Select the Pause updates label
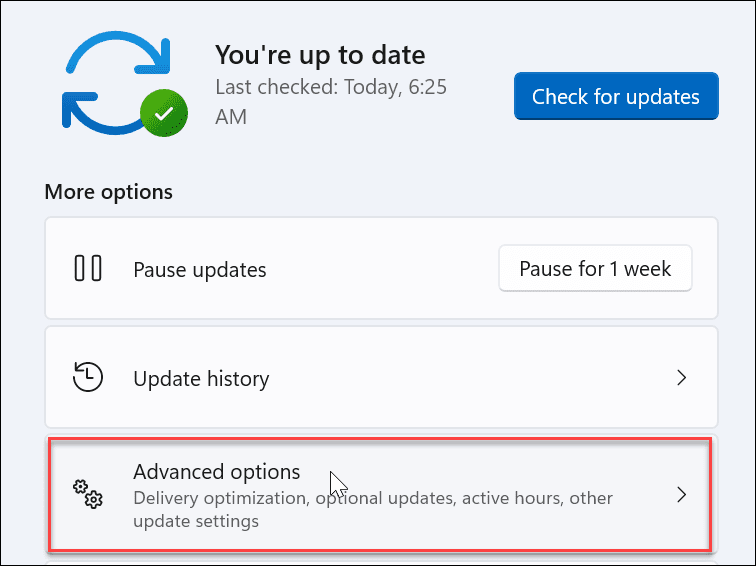 click(200, 270)
